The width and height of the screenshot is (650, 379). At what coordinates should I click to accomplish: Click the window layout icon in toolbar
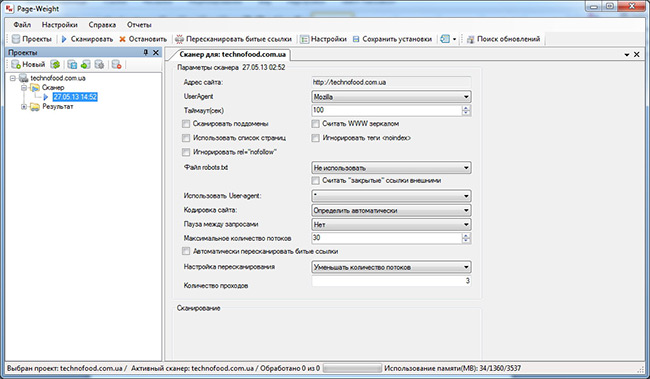tap(445, 39)
